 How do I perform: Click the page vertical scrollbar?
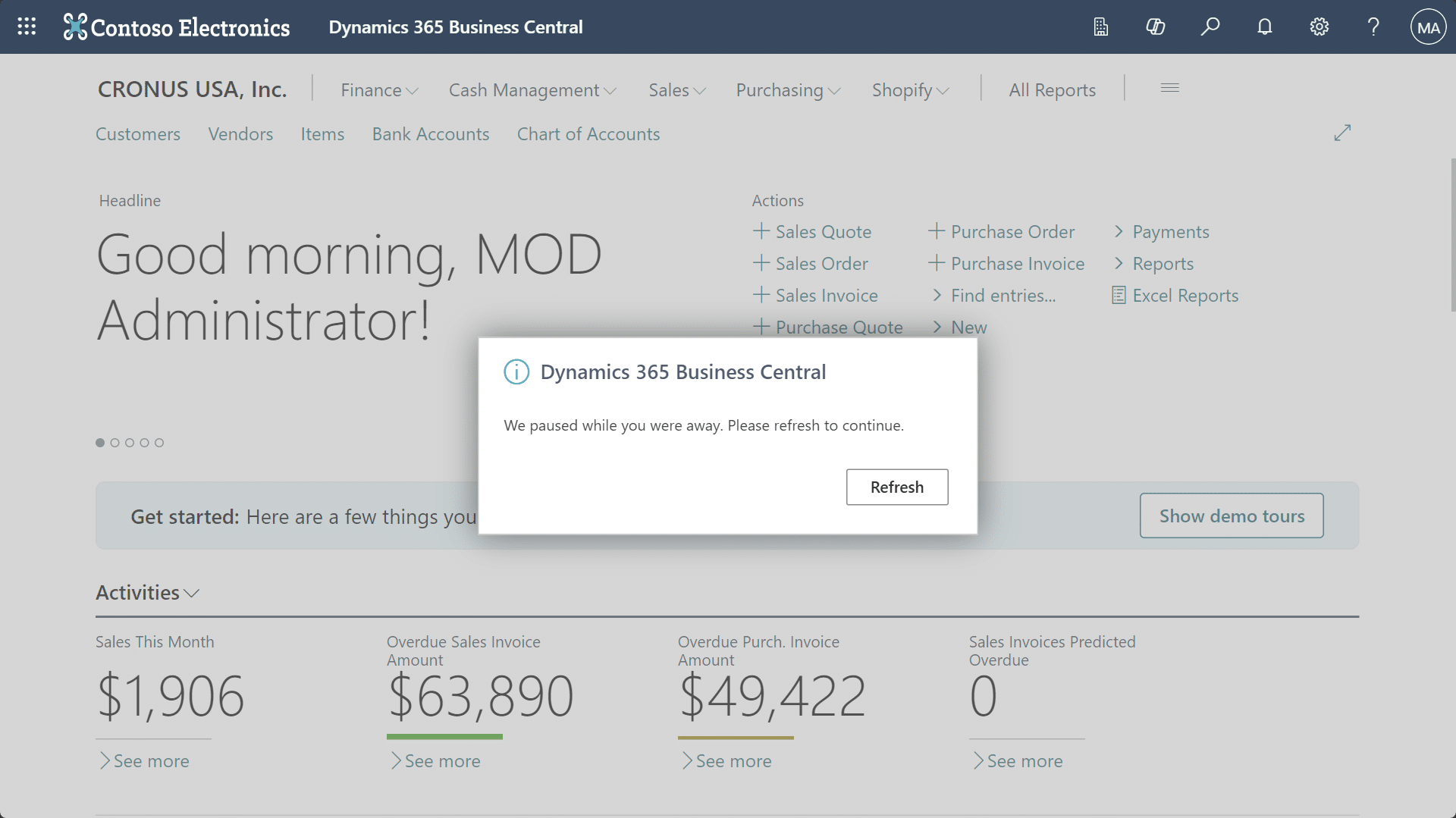(1452, 235)
